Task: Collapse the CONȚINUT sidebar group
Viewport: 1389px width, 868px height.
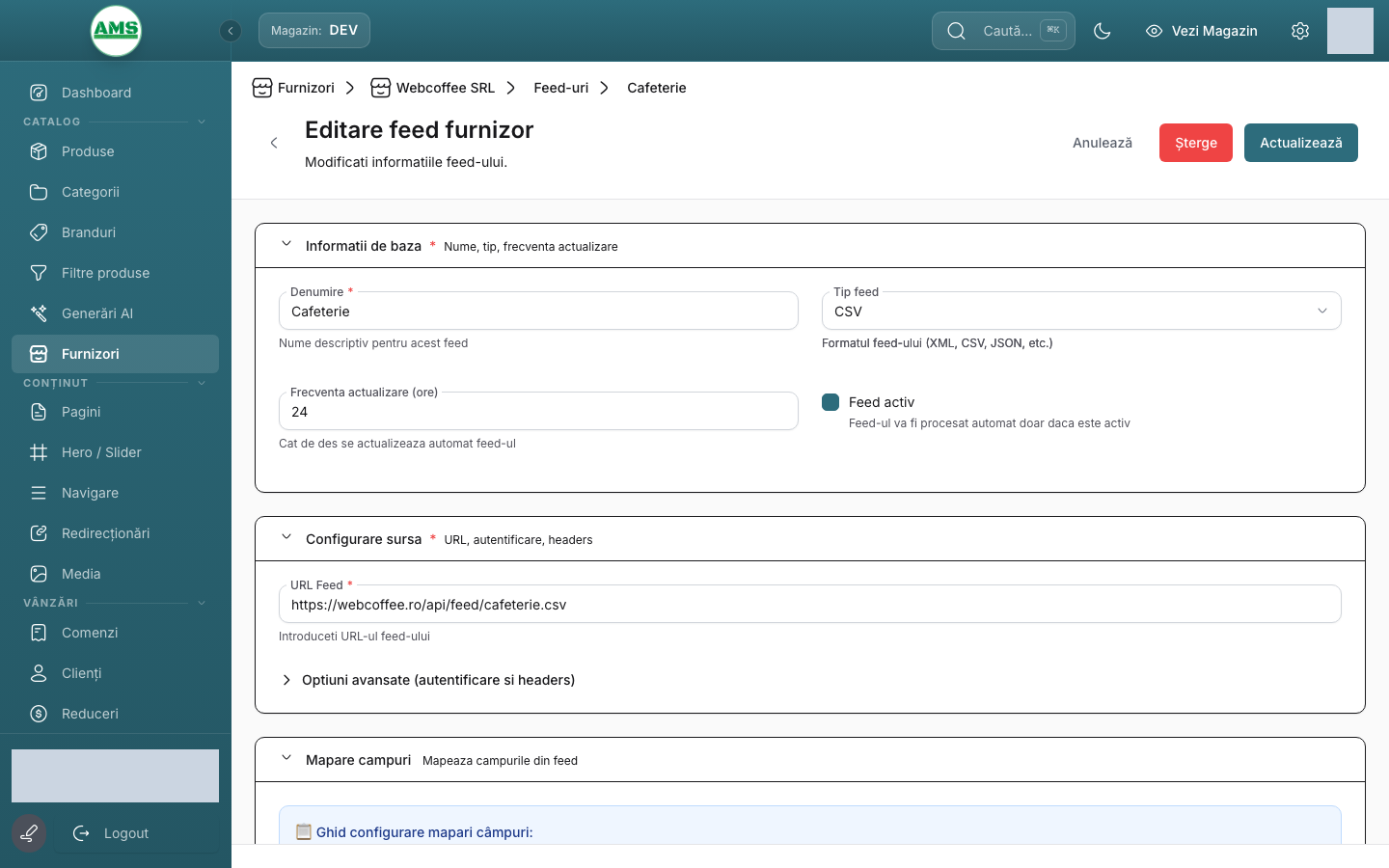Action: click(202, 383)
